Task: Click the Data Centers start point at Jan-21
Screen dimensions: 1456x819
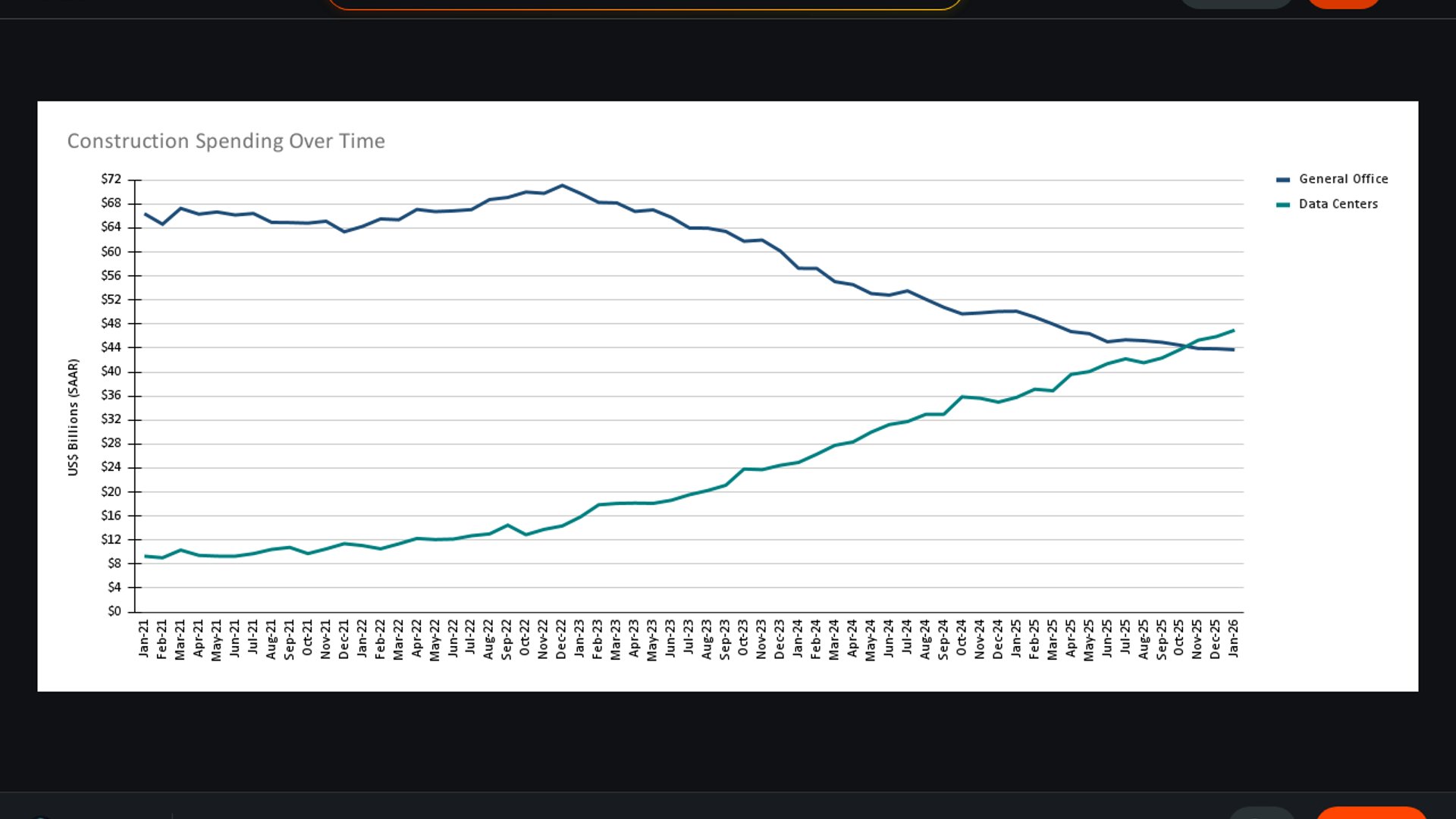Action: coord(145,556)
